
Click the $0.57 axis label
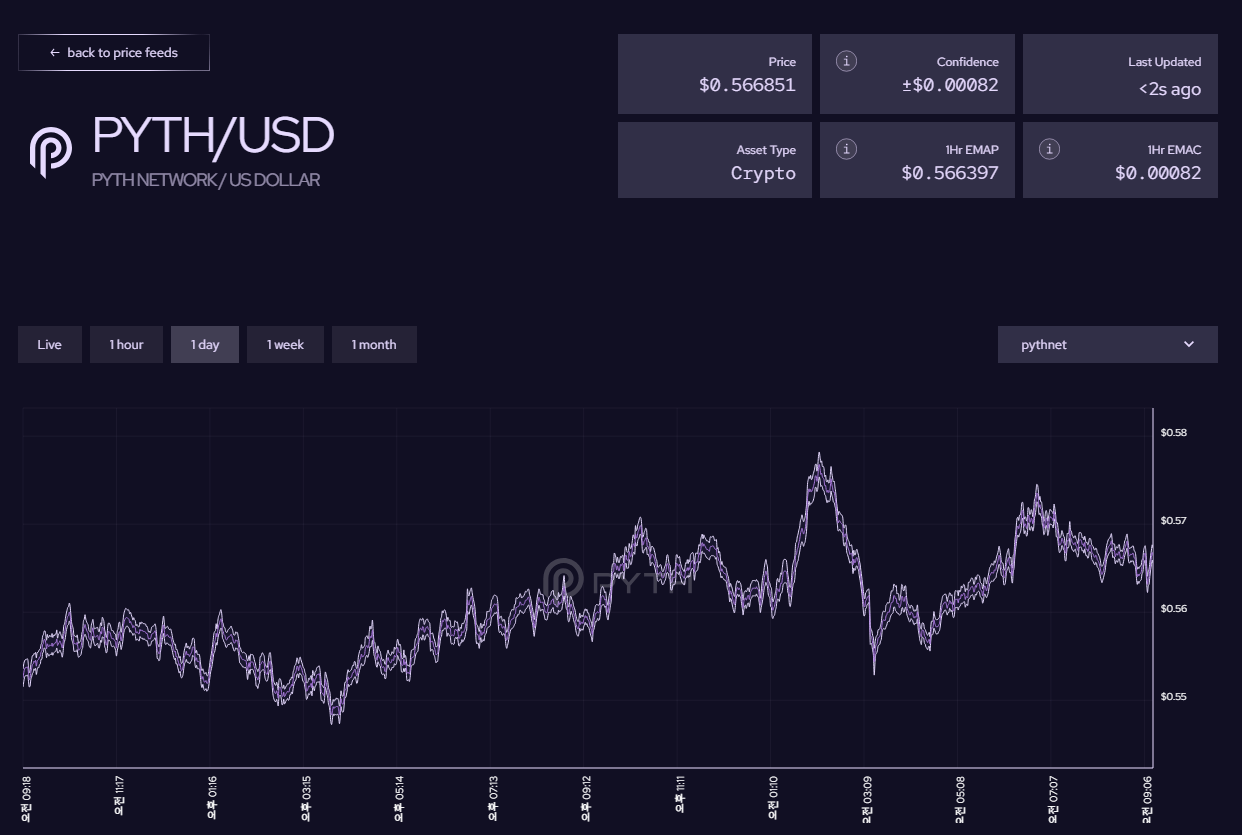coord(1173,520)
